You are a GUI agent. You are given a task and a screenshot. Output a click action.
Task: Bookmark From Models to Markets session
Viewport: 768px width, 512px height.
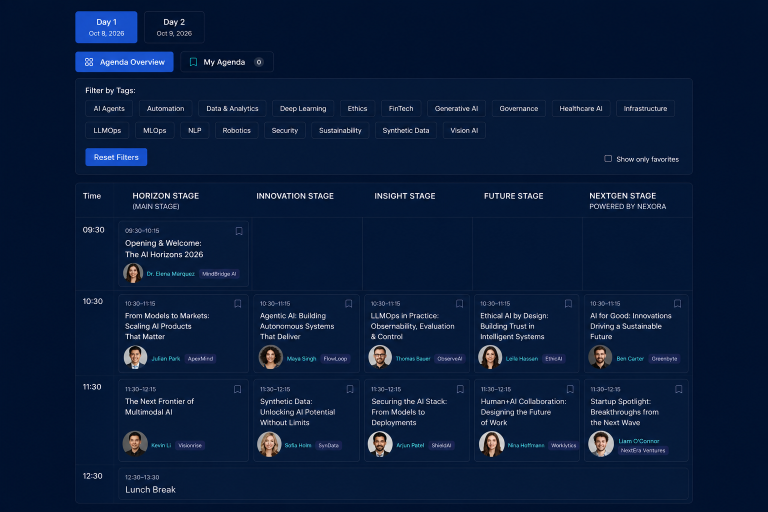[238, 304]
